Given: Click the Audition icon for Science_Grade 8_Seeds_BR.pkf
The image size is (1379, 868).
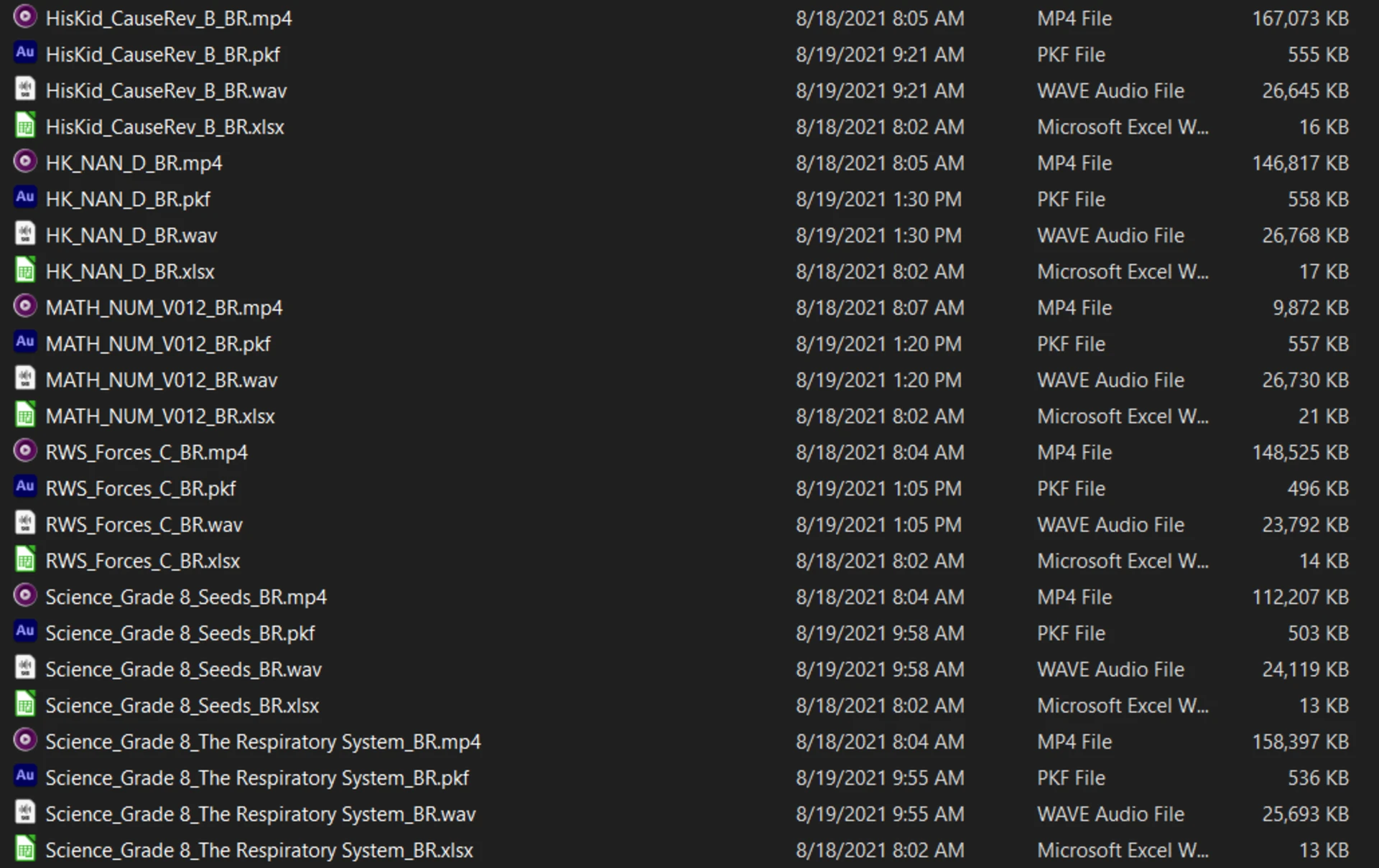Looking at the screenshot, I should pyautogui.click(x=25, y=632).
